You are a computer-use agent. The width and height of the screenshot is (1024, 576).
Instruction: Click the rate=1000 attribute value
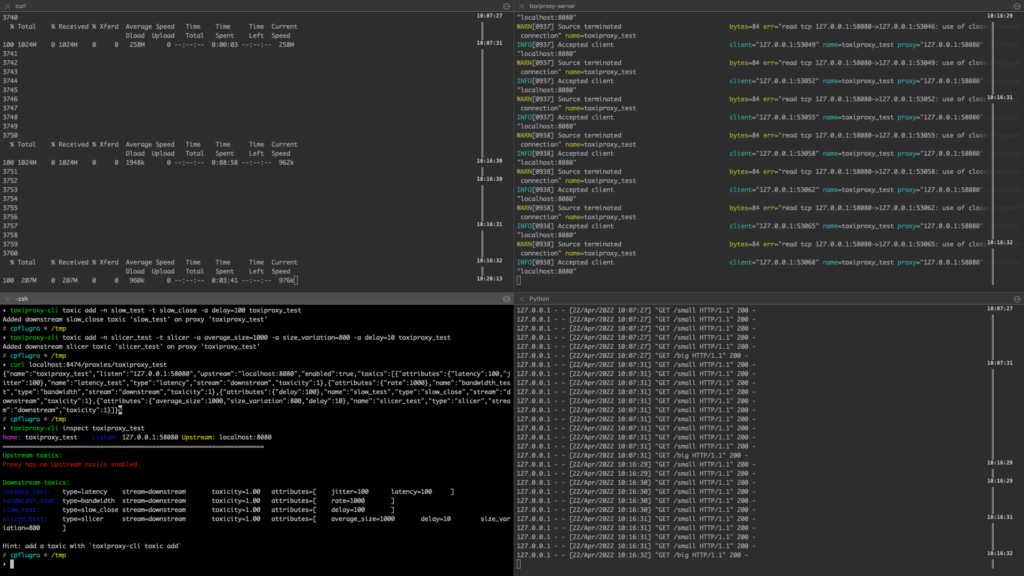[x=347, y=501]
